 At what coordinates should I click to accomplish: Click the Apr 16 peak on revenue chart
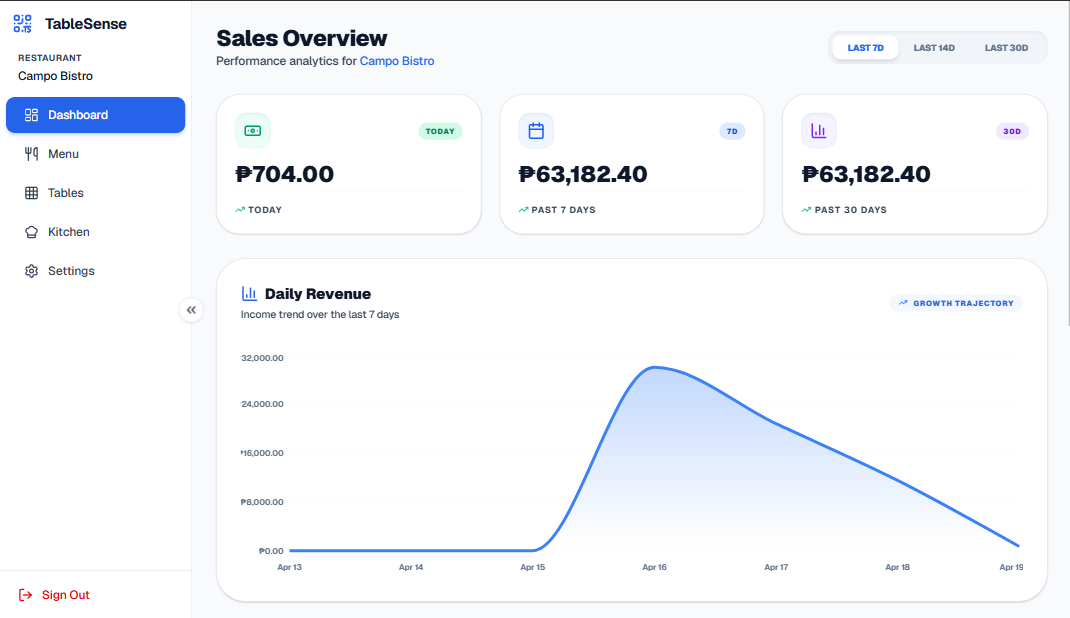click(x=654, y=368)
